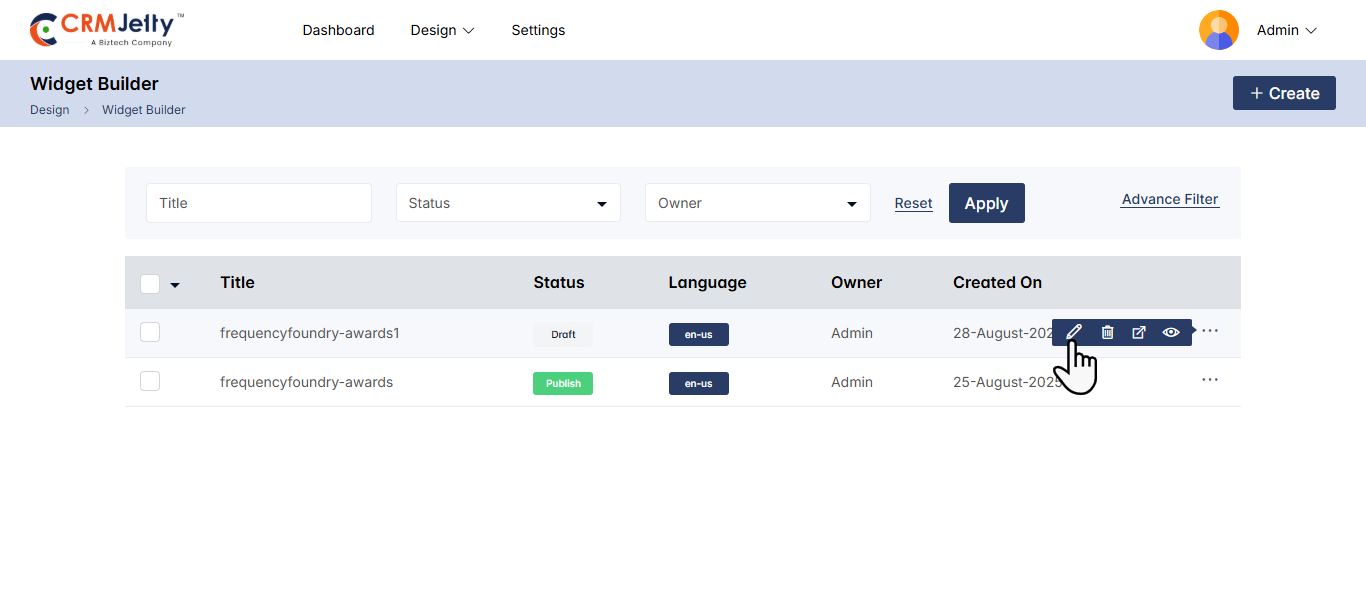1366x599 pixels.
Task: Open bulk-select arrow beside header checkbox
Action: 175,285
